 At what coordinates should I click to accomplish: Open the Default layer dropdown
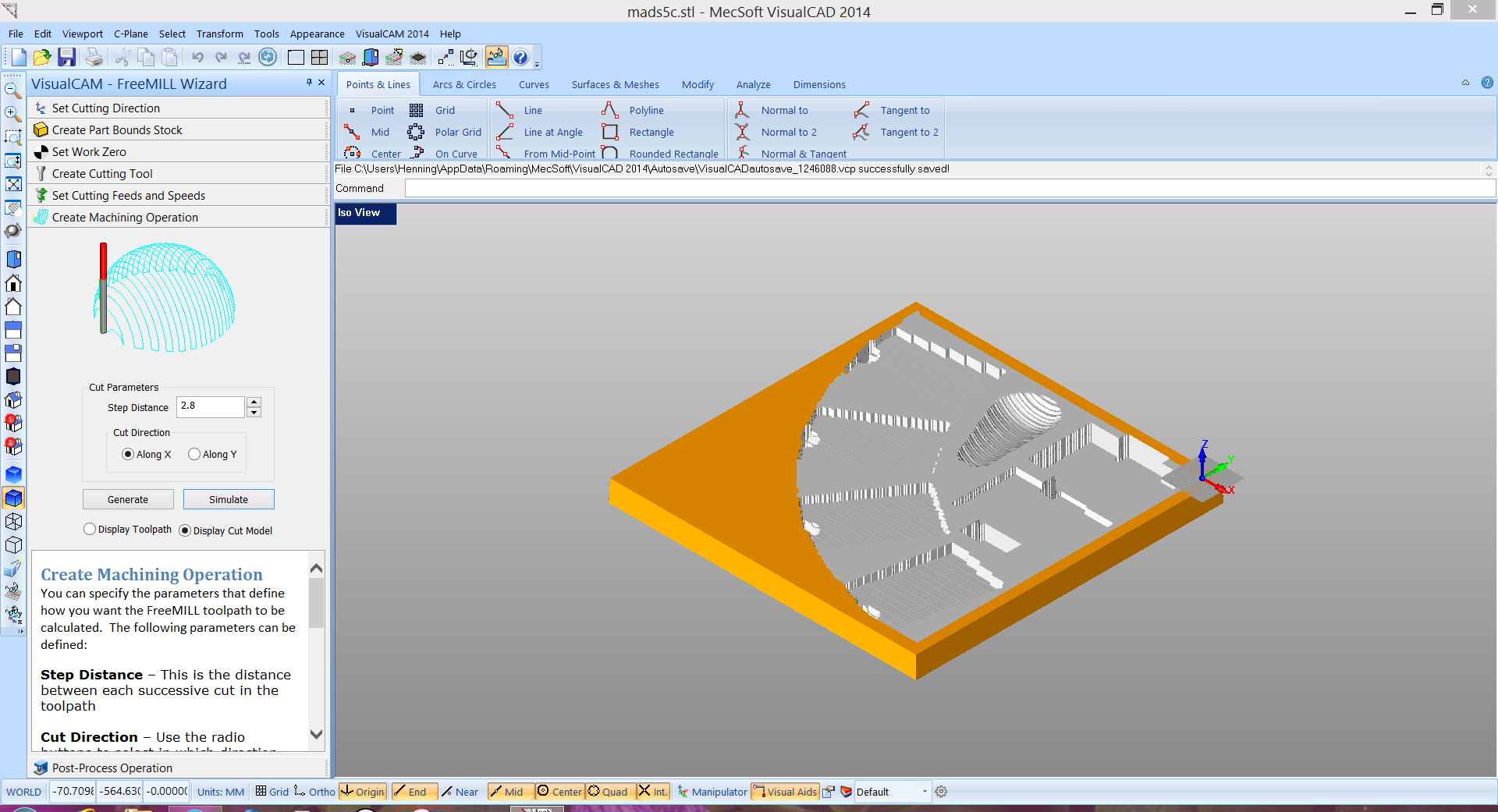coord(925,792)
